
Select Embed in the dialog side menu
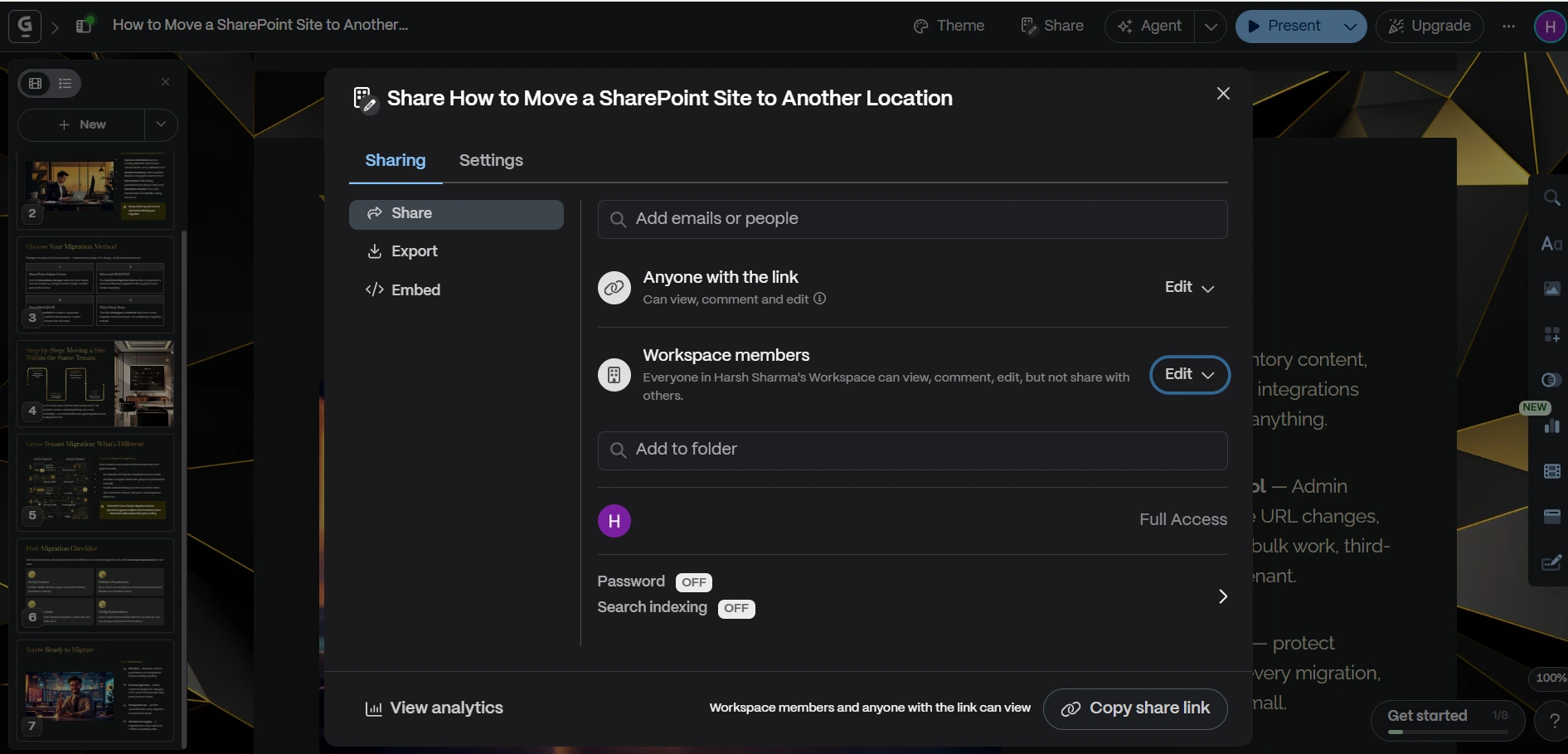tap(456, 289)
